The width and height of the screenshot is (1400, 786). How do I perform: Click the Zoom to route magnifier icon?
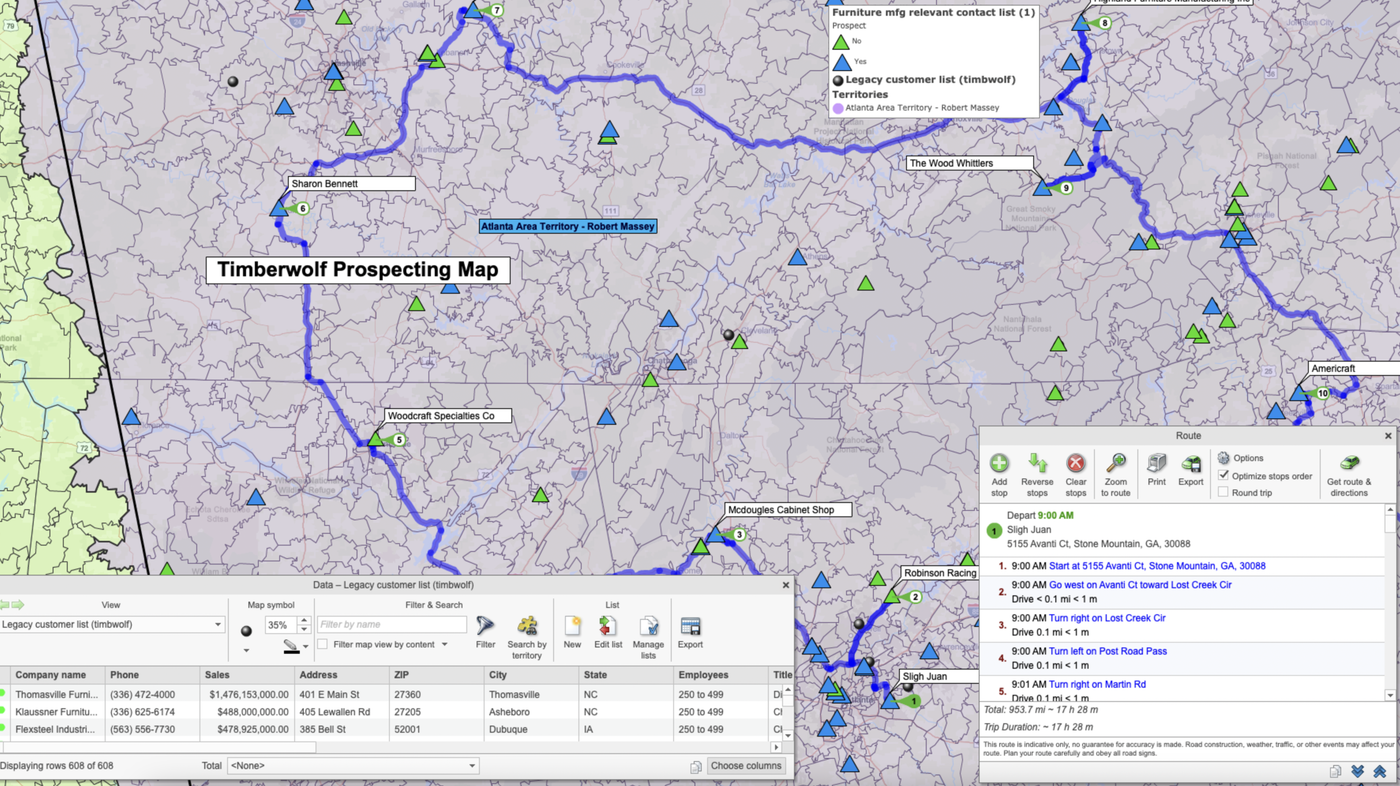pos(1115,463)
